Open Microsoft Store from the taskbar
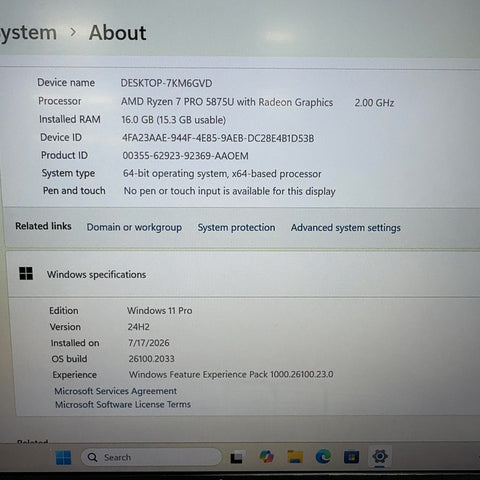 (x=351, y=457)
